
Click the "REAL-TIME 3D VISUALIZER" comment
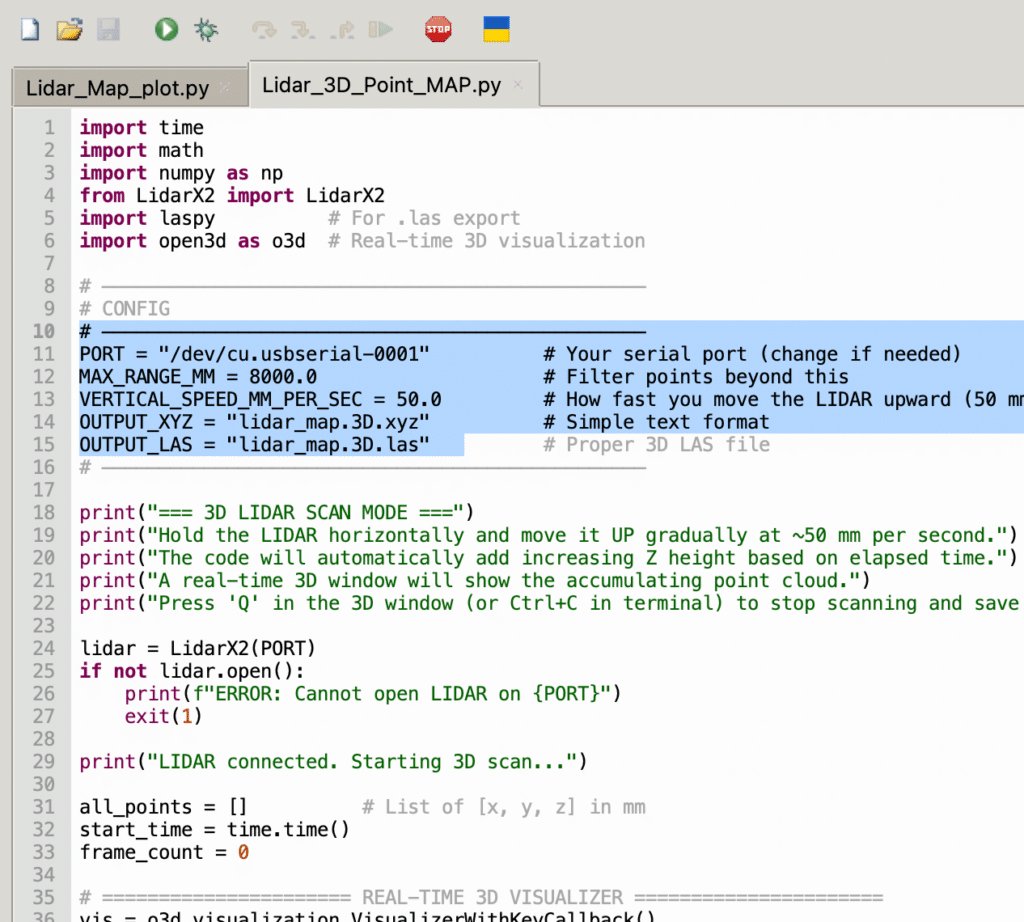point(492,898)
